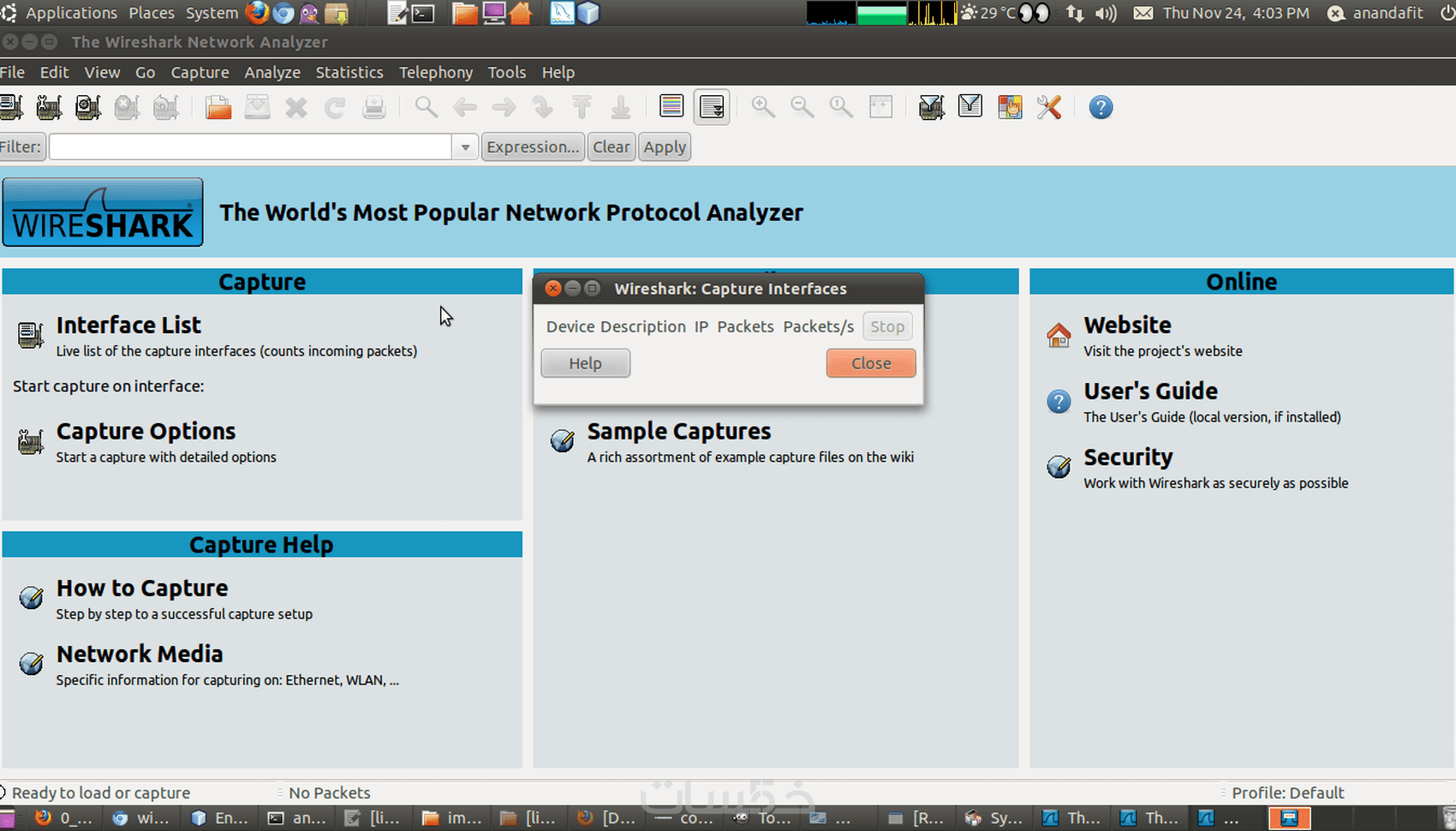Click the save capture file toolbar icon
Viewport: 1456px width, 831px height.
[x=257, y=107]
